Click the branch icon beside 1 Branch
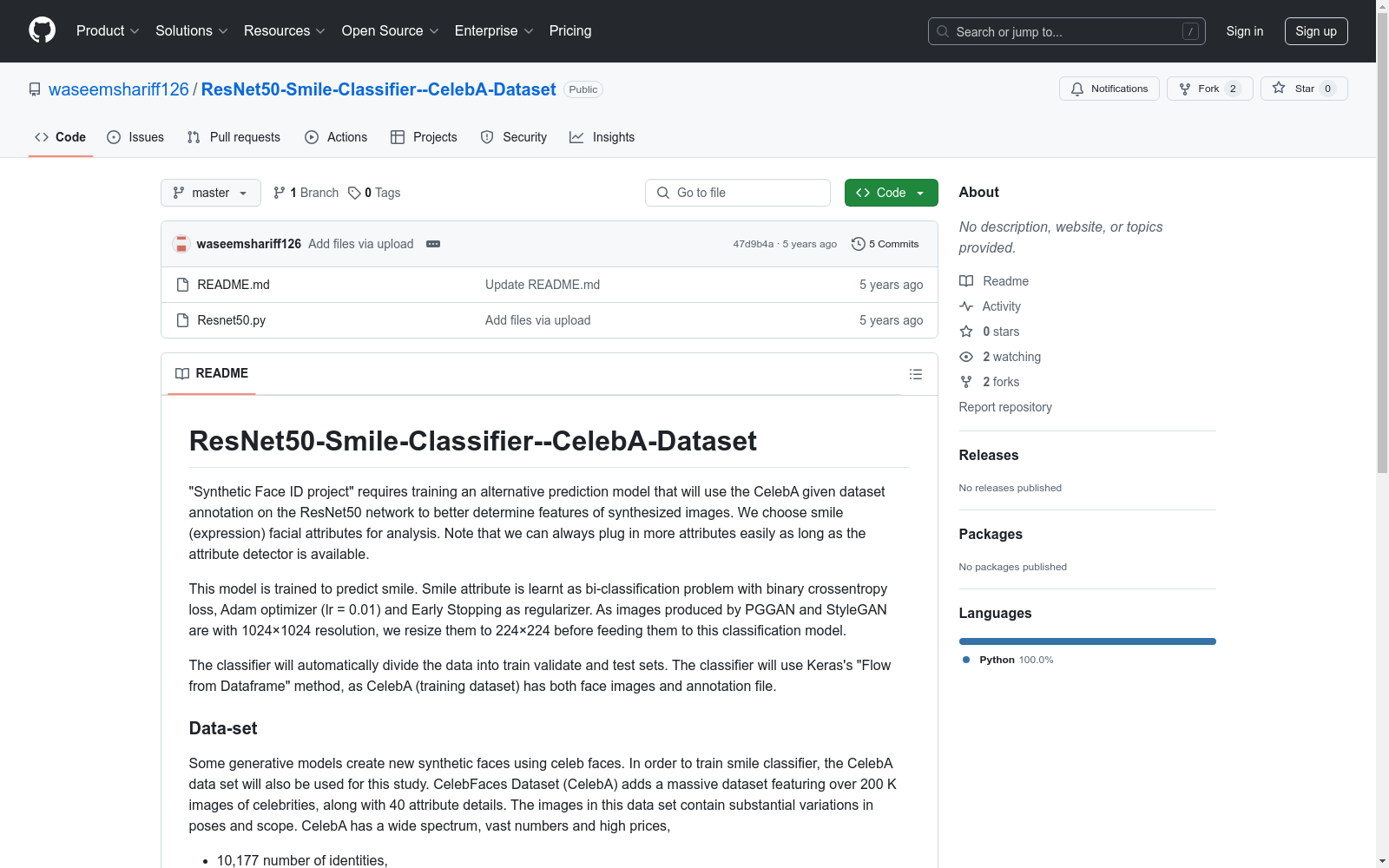 point(280,193)
